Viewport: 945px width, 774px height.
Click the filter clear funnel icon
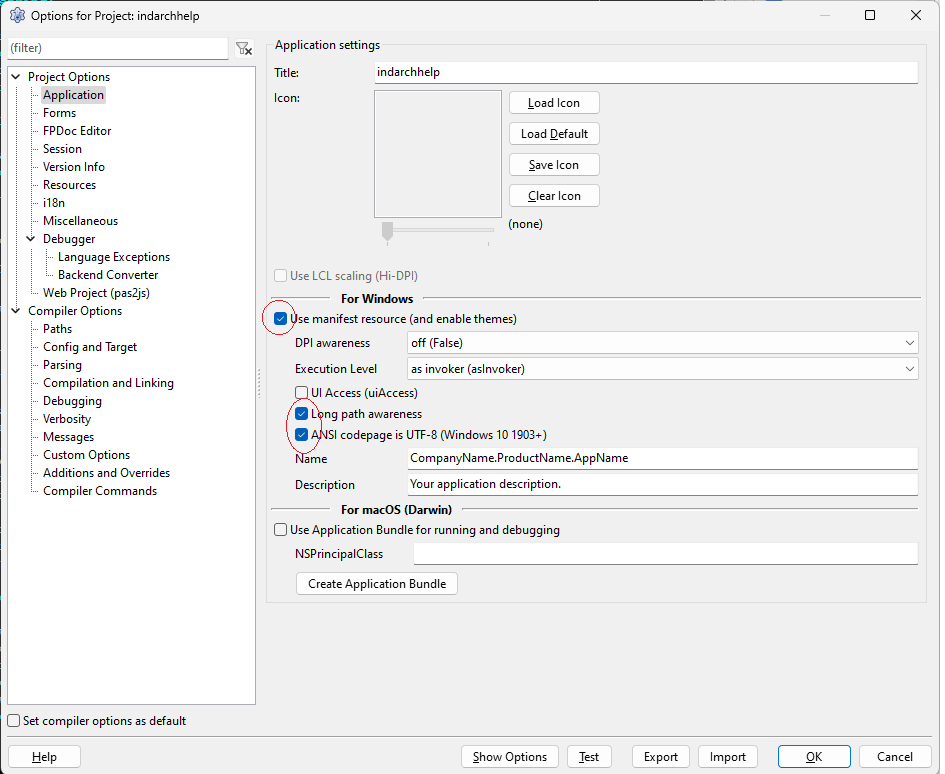pyautogui.click(x=243, y=48)
